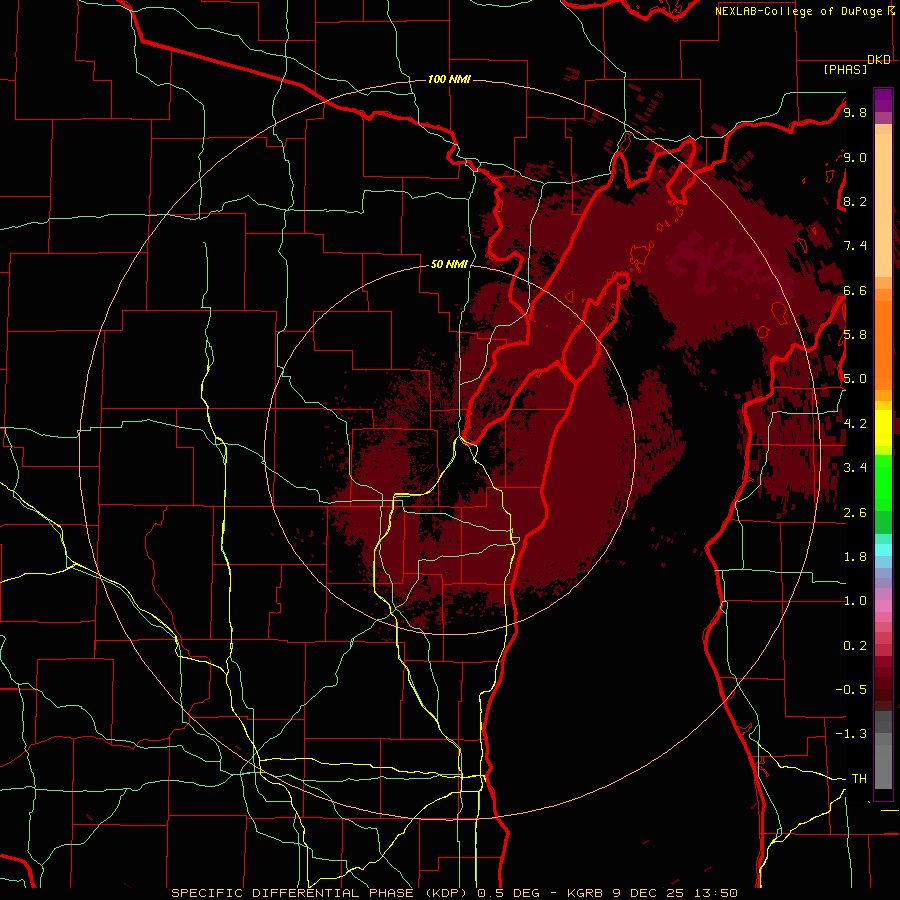Click the 50 NMI range ring label

(449, 265)
